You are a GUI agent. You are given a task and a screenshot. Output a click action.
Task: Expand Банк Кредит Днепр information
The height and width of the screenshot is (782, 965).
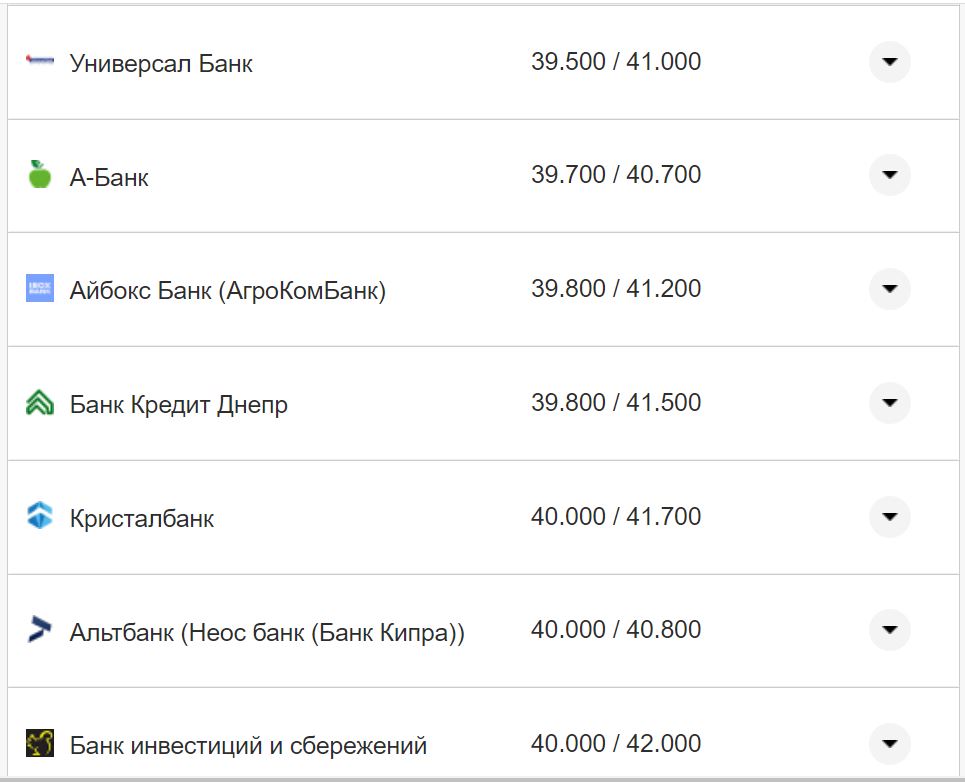point(889,403)
